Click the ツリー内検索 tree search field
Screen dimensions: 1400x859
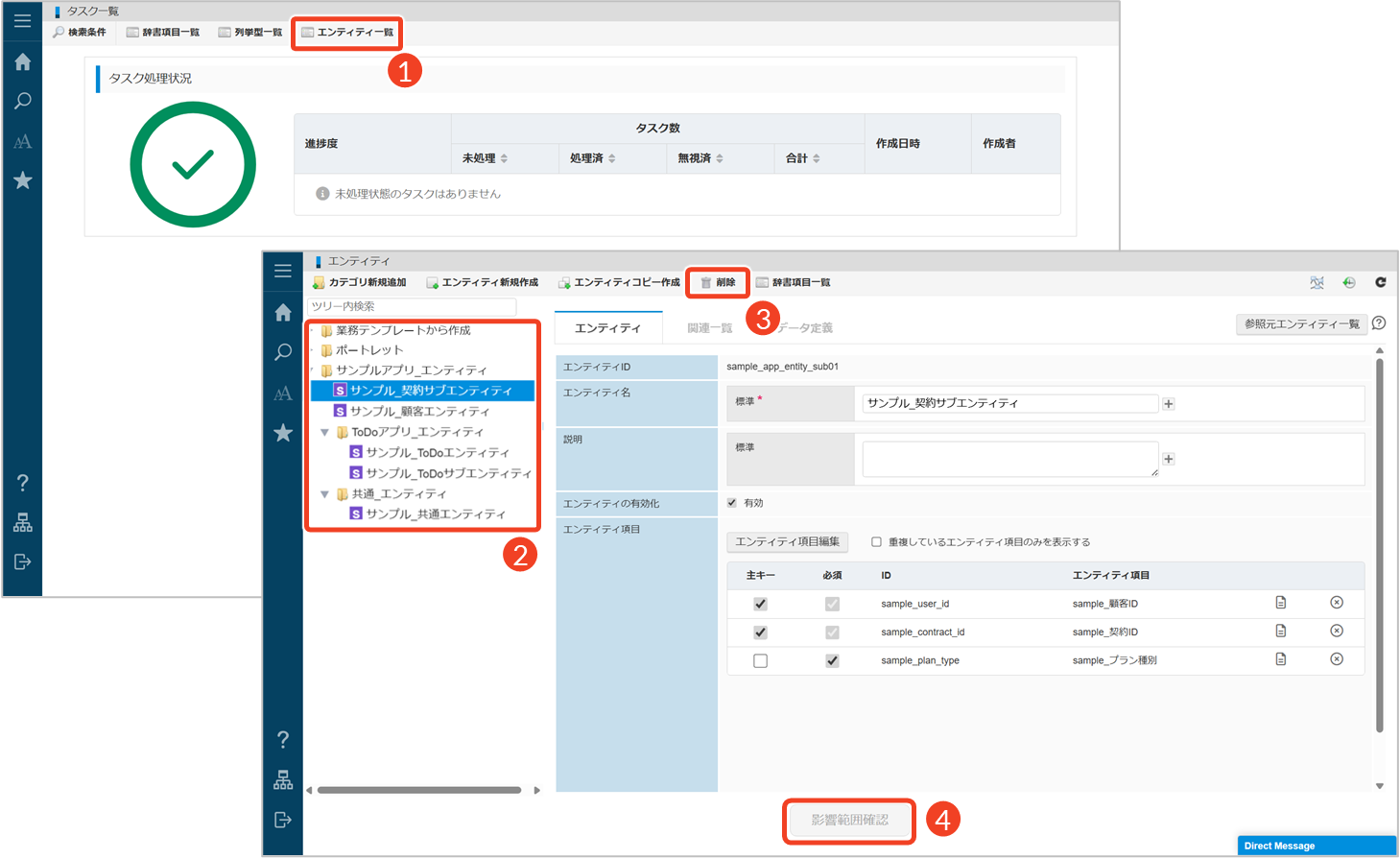coord(411,306)
